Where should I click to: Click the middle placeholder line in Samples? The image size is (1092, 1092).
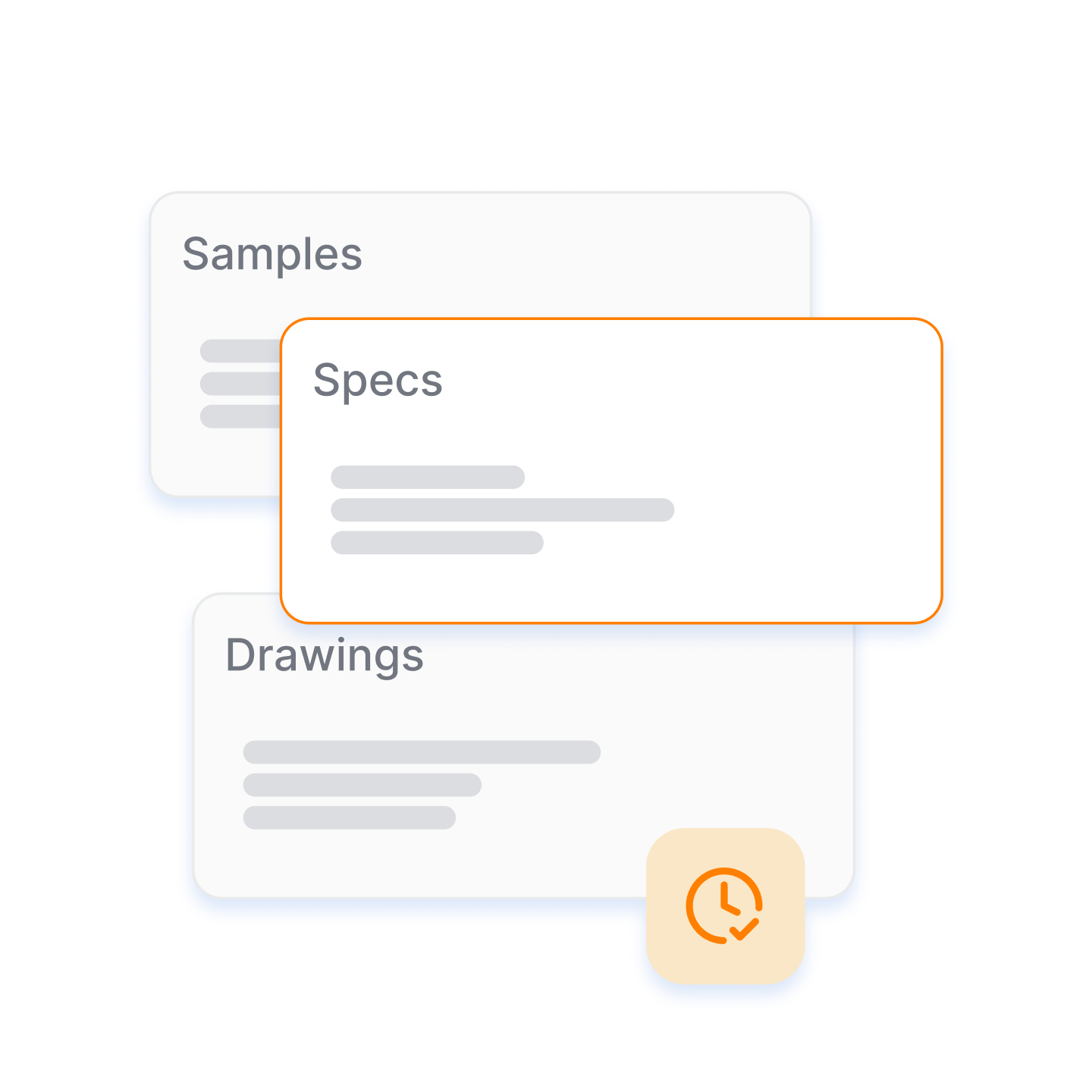240,384
